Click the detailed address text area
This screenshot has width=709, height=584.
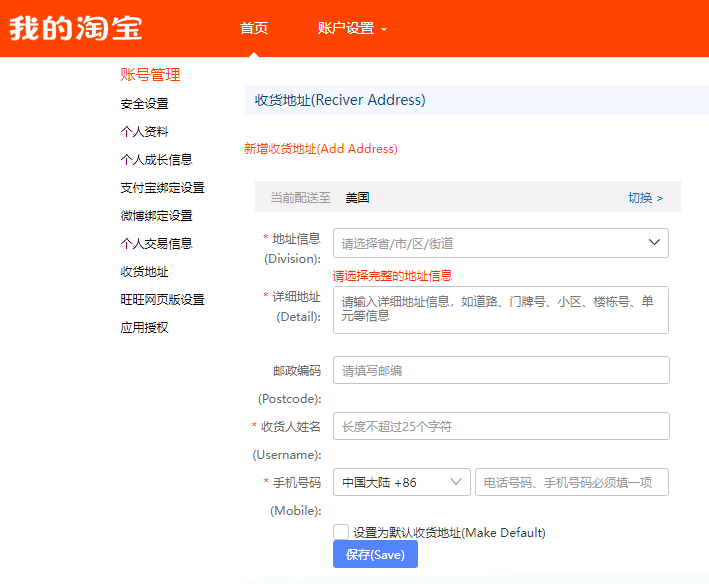(501, 310)
